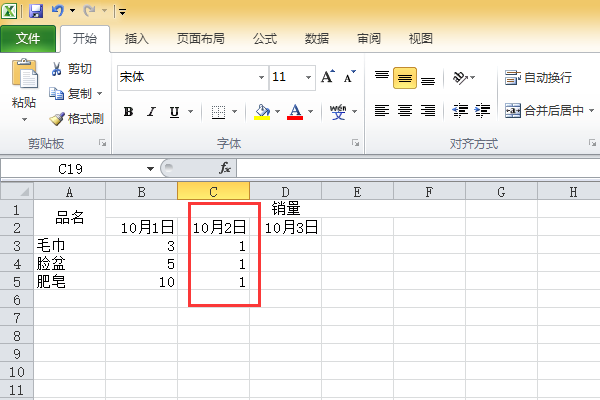This screenshot has width=600, height=400.
Task: Switch to the 页面布局 Page Layout tab
Action: pyautogui.click(x=201, y=38)
